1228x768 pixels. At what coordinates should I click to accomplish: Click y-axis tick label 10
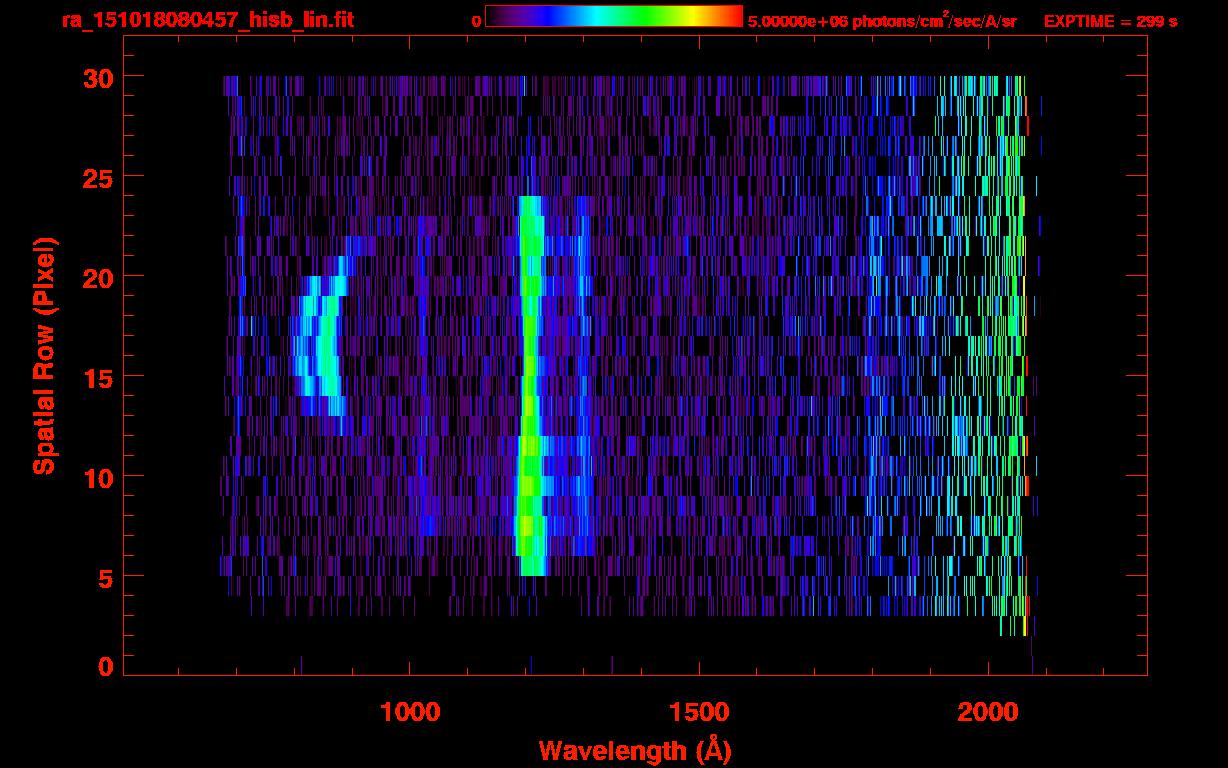(x=98, y=477)
